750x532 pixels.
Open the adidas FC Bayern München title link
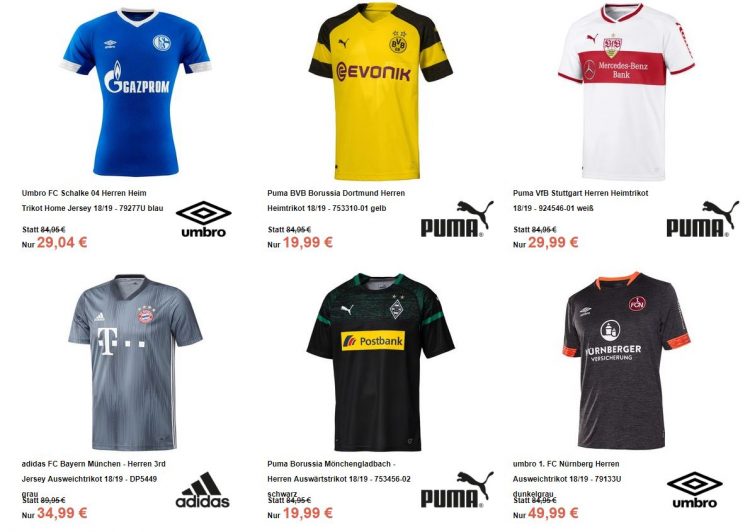[x=93, y=478]
